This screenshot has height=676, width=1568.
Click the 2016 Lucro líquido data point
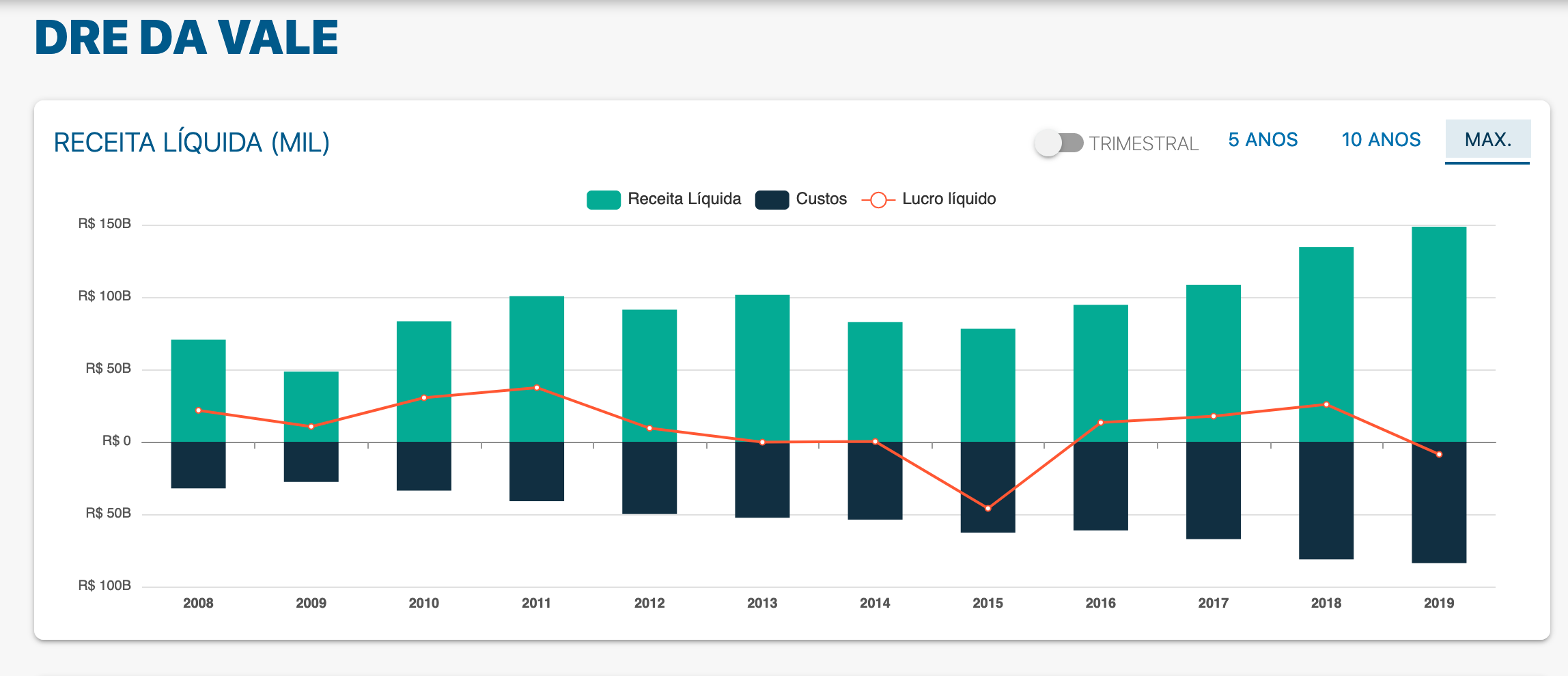point(1101,423)
